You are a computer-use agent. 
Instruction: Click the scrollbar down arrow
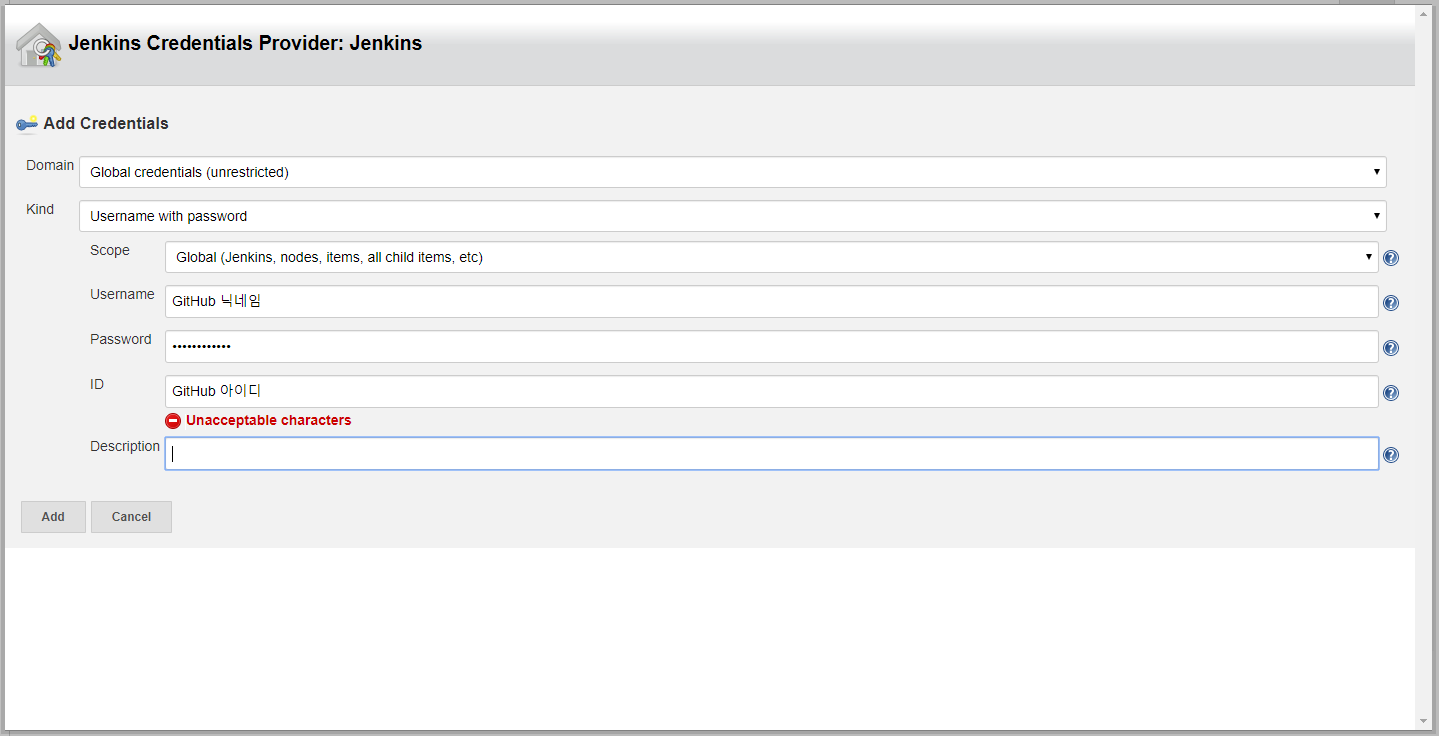tap(1424, 721)
